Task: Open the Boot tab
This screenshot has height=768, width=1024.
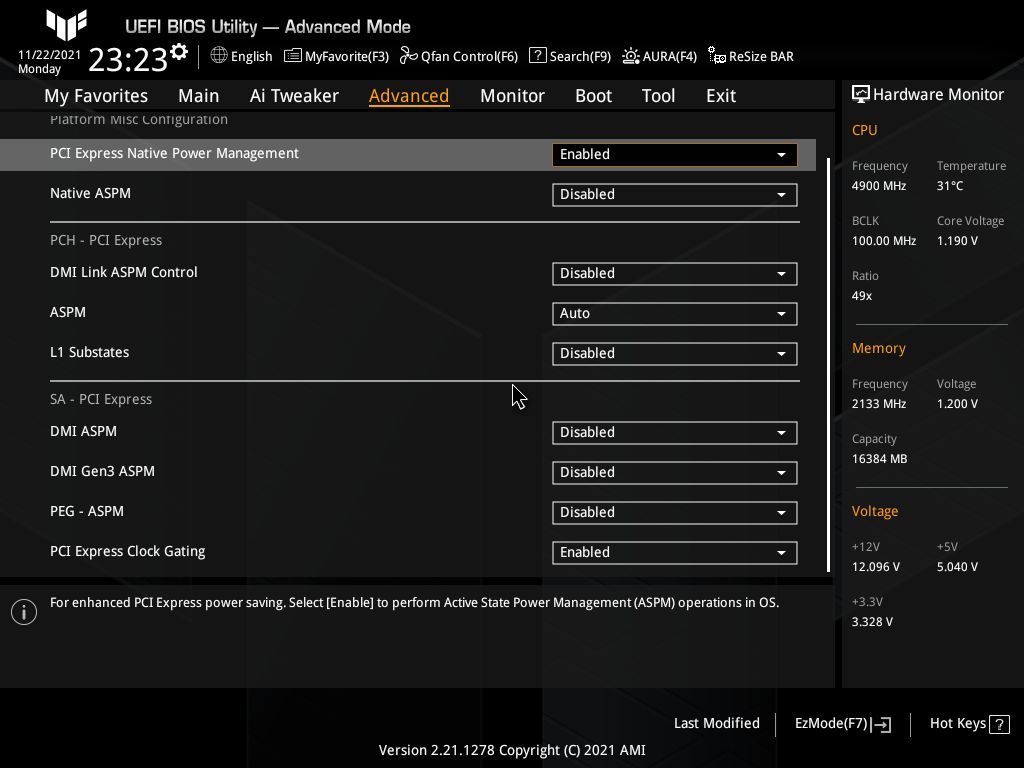Action: [x=593, y=95]
